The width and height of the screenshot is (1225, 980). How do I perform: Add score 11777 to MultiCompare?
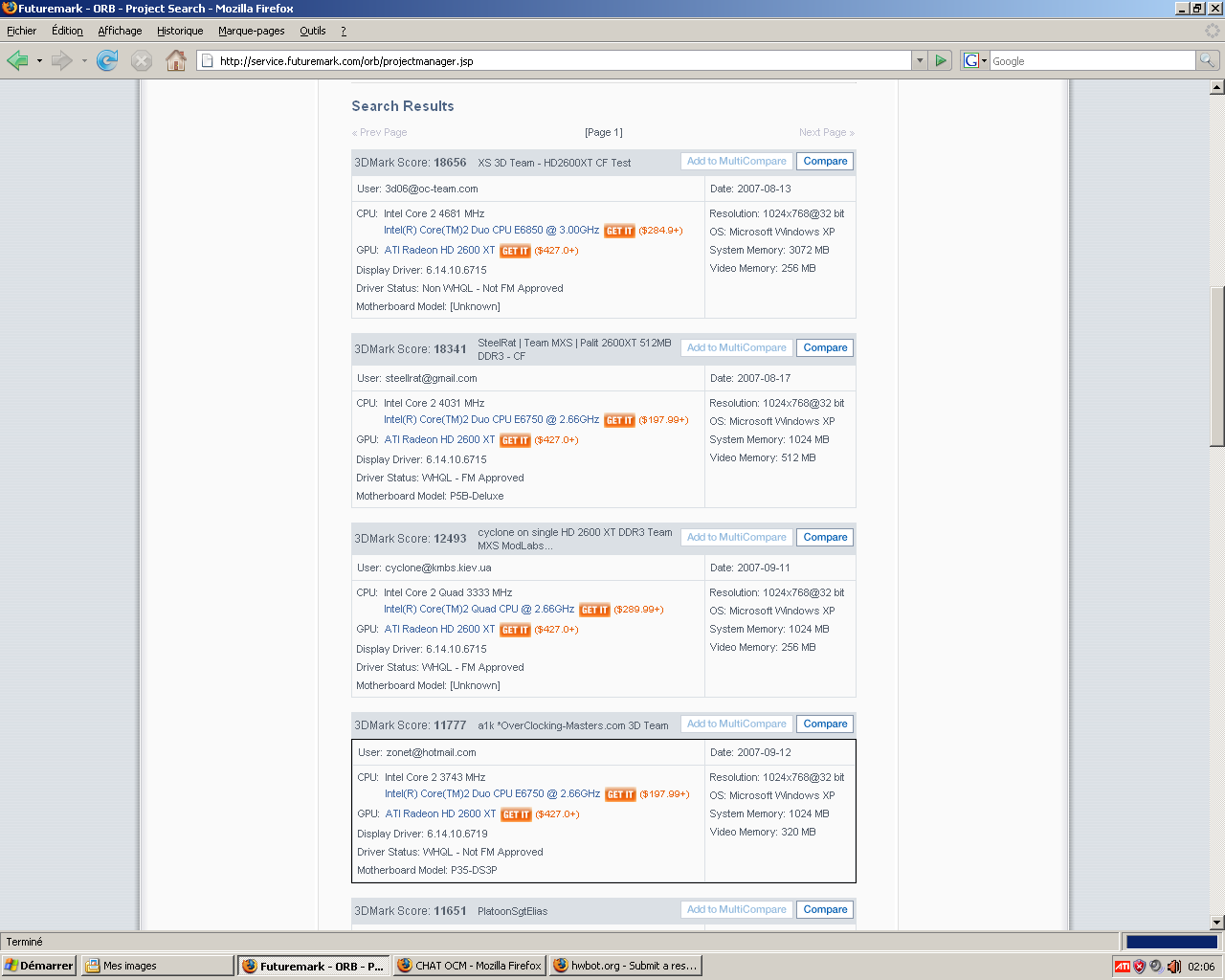point(737,724)
